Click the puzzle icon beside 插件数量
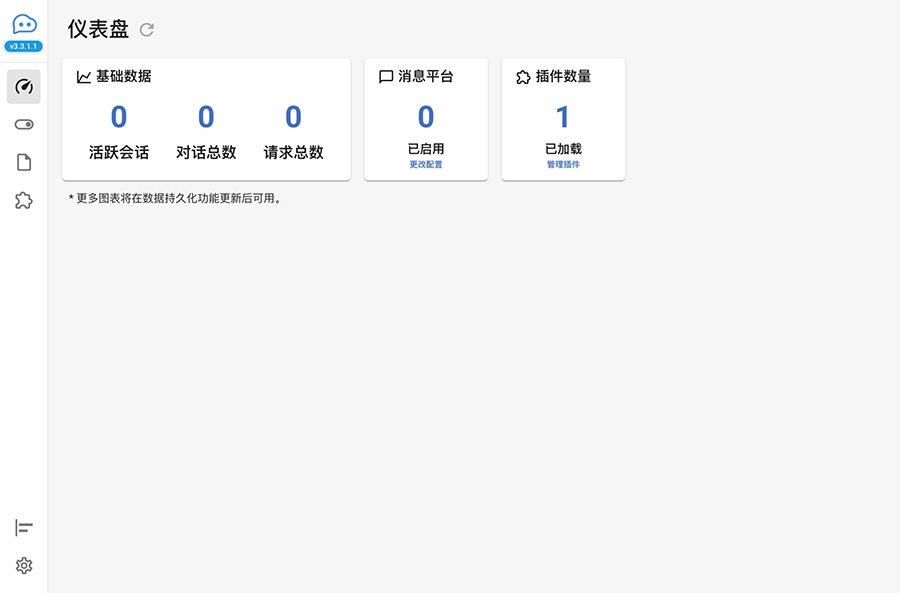 click(x=523, y=76)
